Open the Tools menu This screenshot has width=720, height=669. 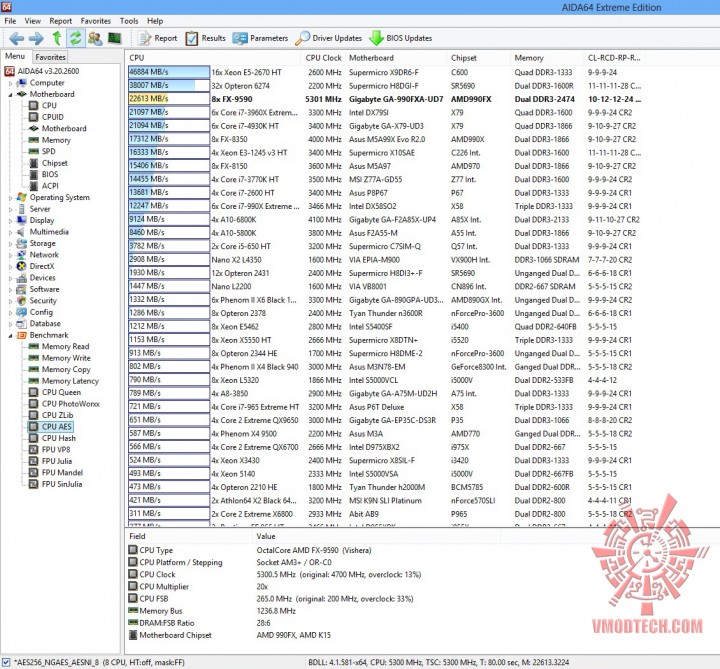click(x=129, y=21)
